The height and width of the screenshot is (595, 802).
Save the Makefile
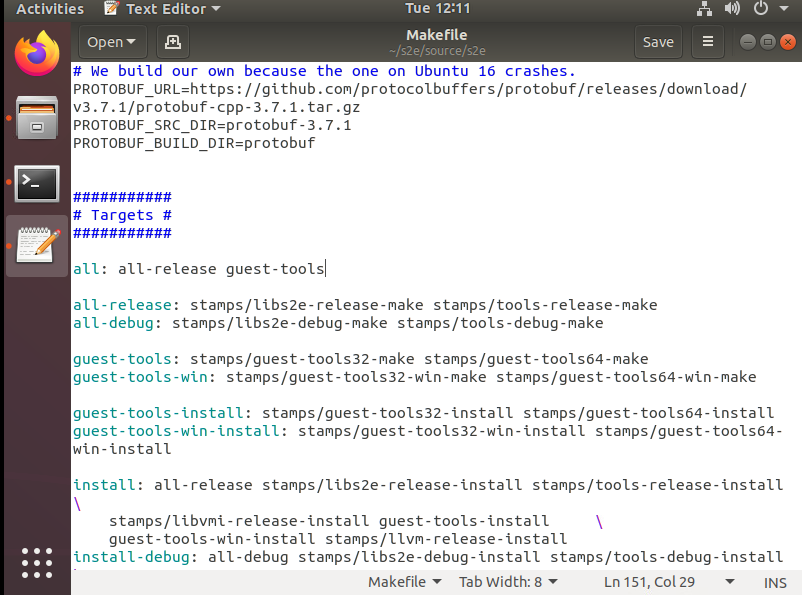coord(658,42)
